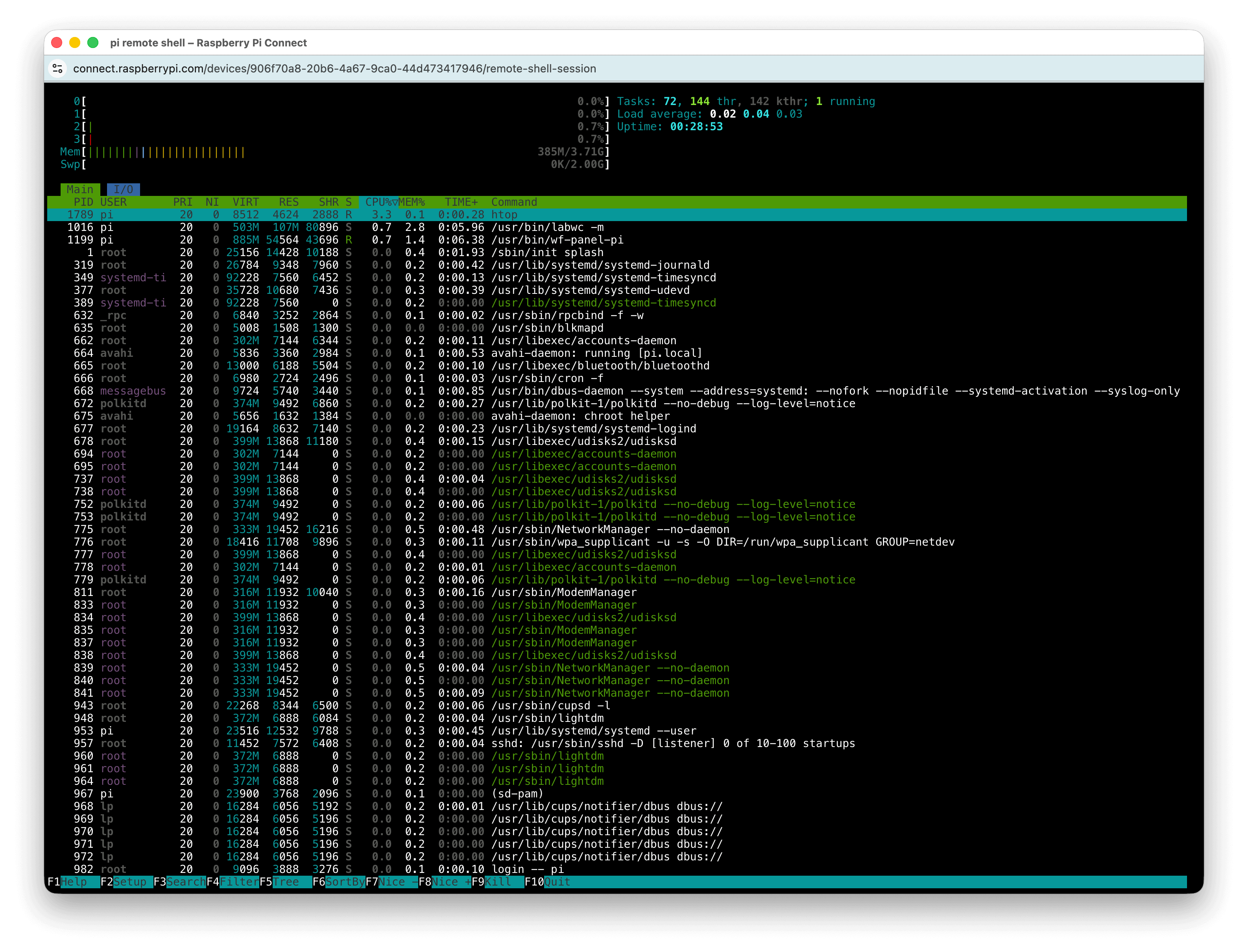Click the site settings icon in address bar
The height and width of the screenshot is (952, 1248).
57,68
